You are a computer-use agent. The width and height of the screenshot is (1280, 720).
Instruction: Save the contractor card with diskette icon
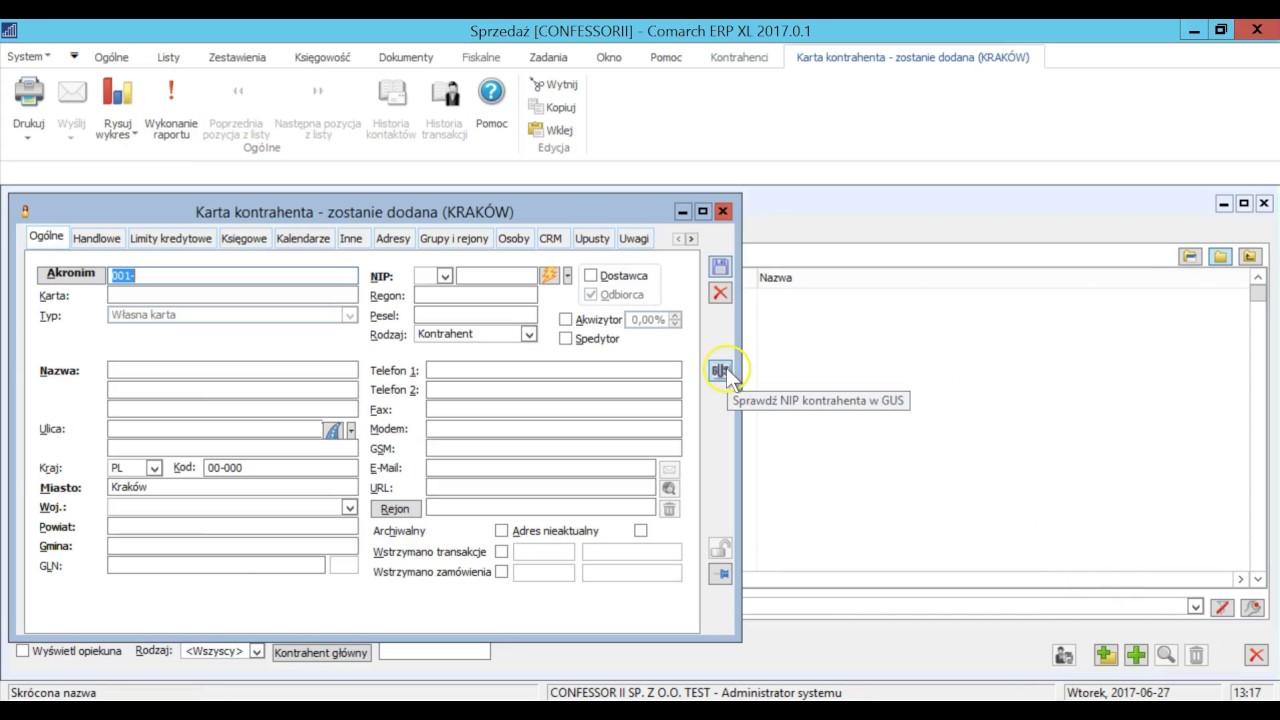720,267
